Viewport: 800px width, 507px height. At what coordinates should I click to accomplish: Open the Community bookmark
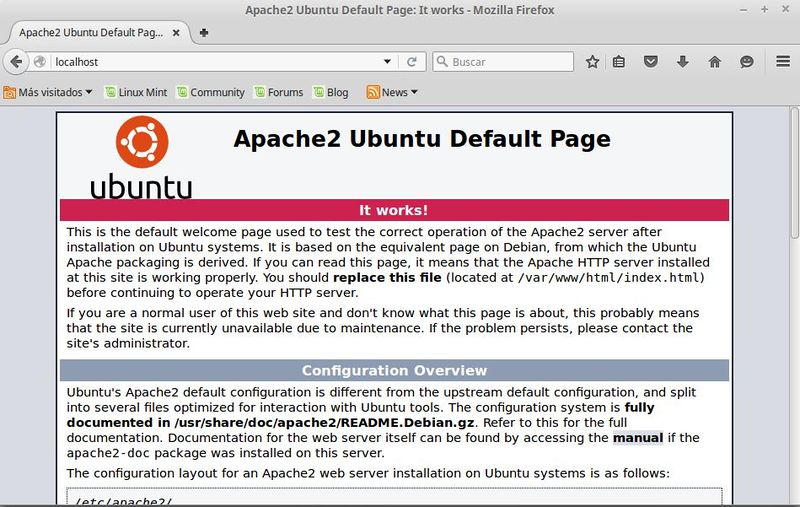pos(210,92)
